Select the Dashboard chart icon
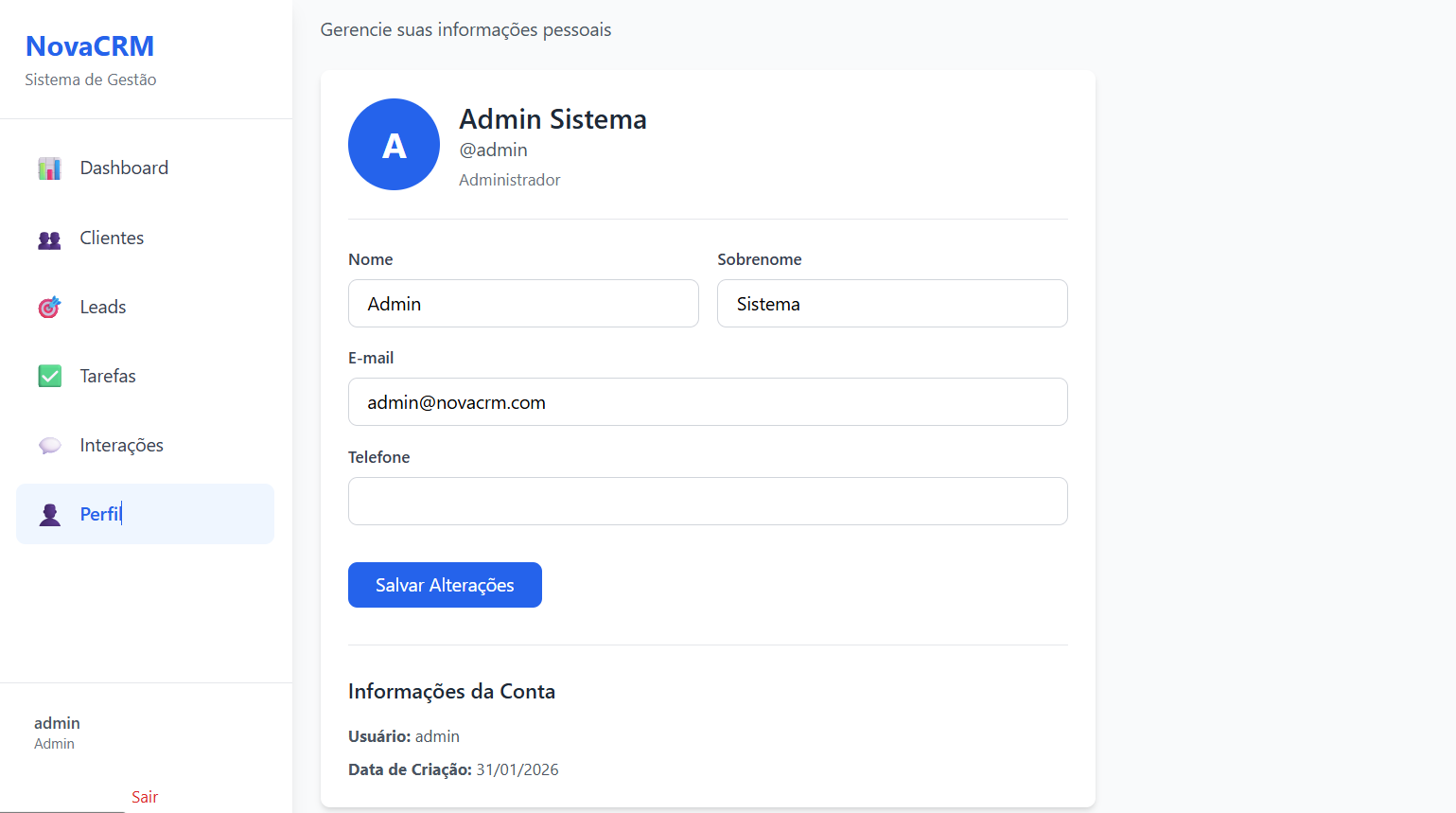 pos(49,168)
